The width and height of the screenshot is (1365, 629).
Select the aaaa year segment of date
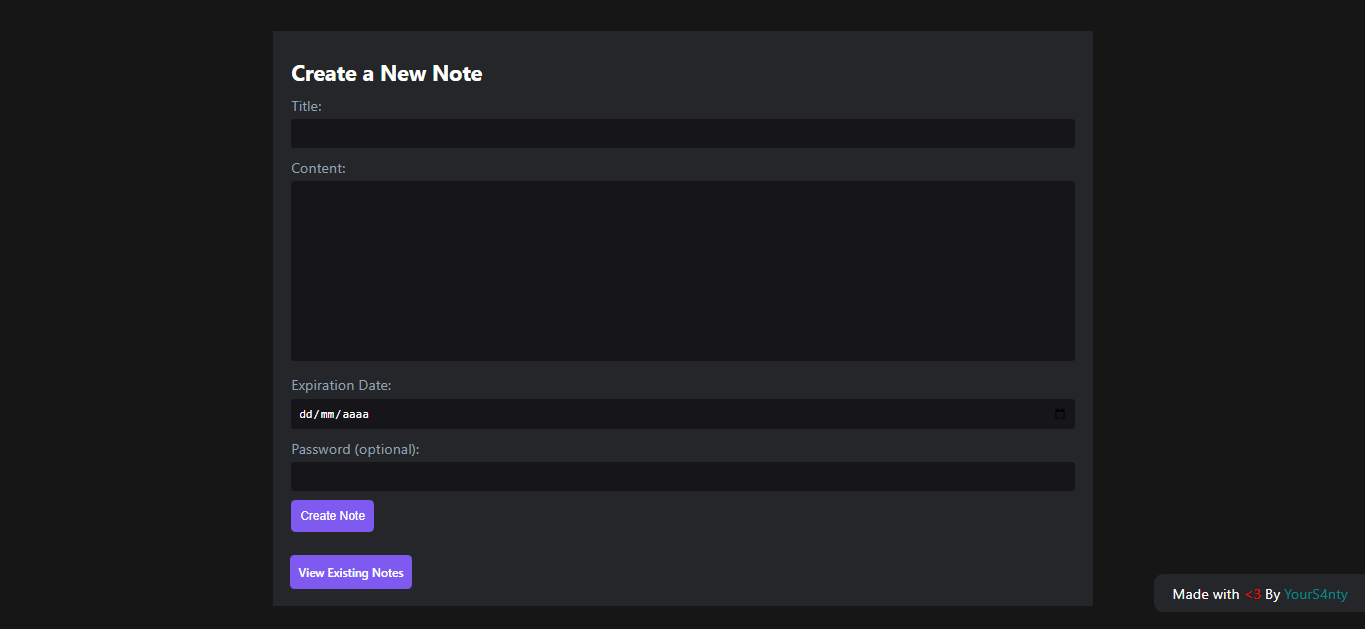click(x=356, y=414)
